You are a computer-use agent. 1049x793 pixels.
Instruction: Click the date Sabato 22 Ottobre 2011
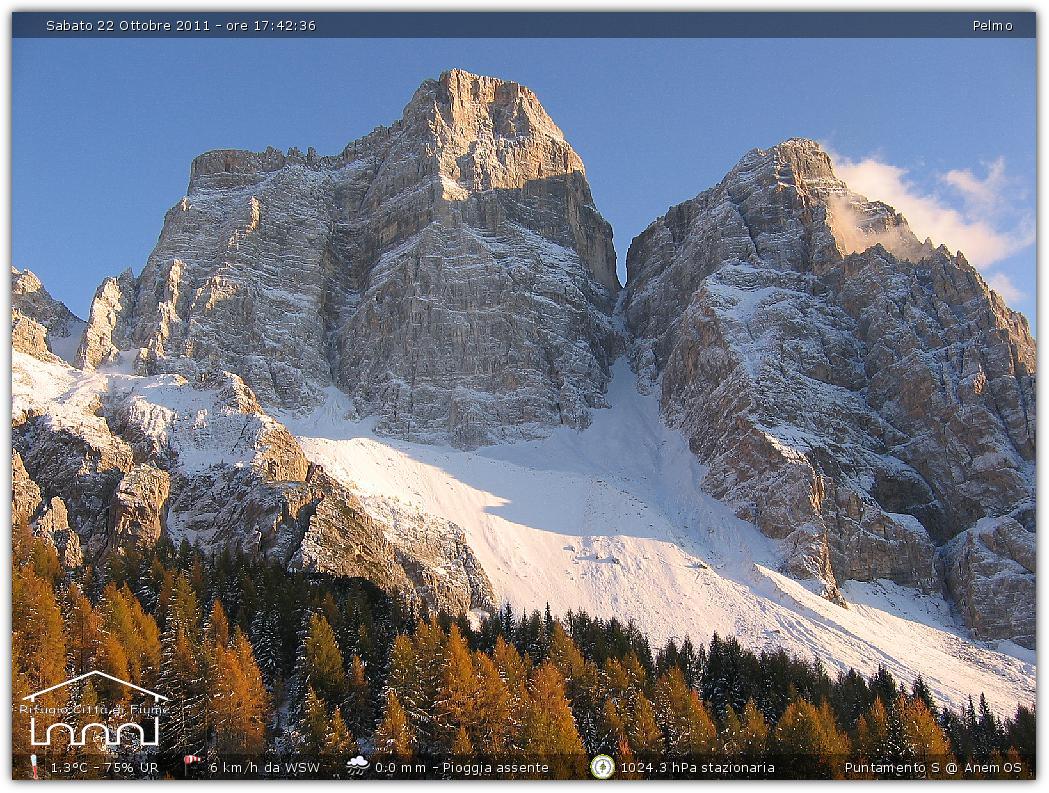pyautogui.click(x=127, y=26)
